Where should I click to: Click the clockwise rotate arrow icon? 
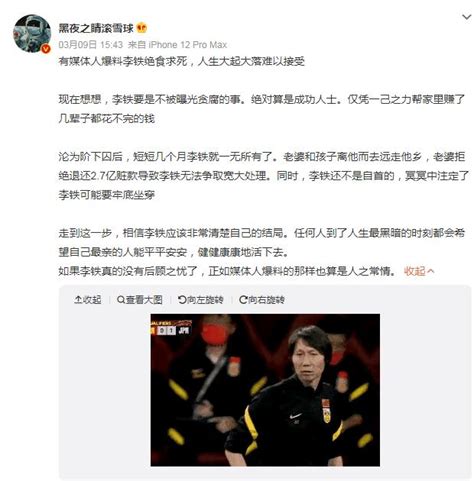pos(243,300)
